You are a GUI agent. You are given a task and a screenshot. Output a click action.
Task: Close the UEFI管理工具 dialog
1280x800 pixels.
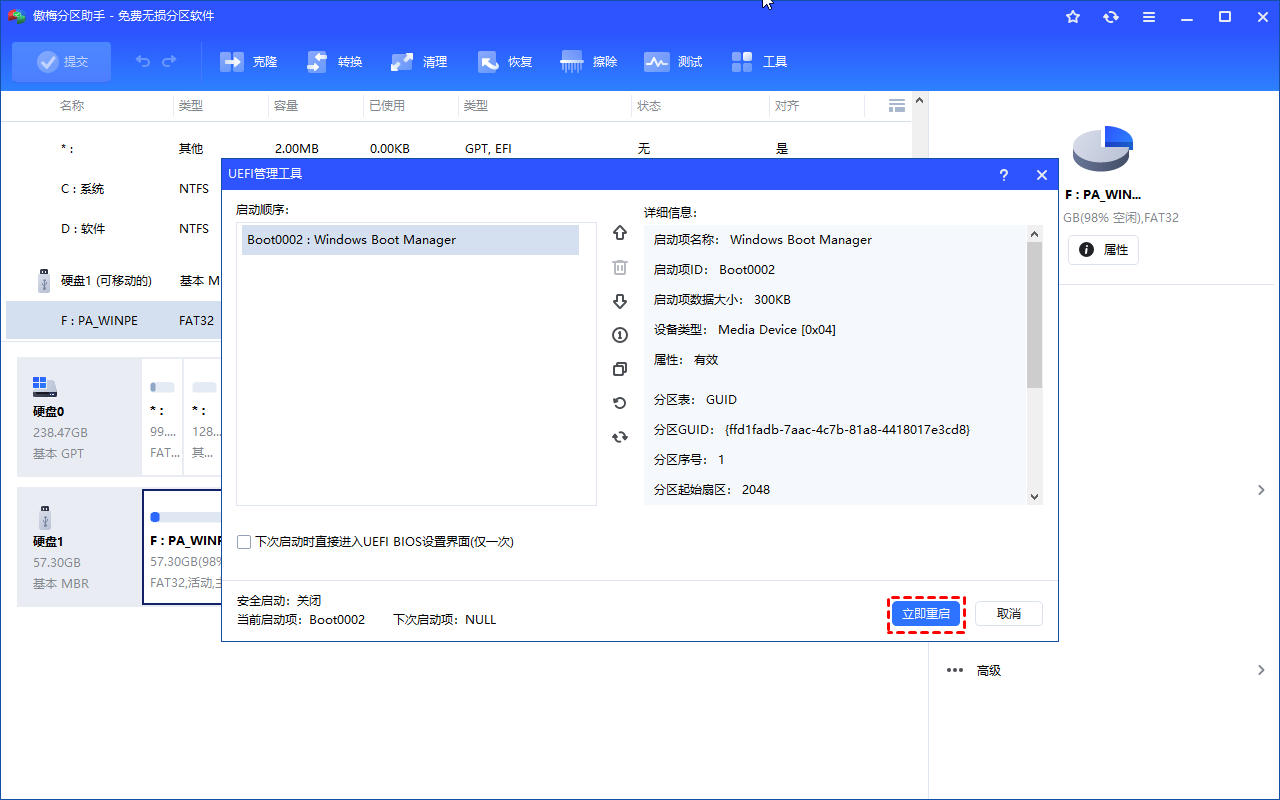click(x=1042, y=175)
